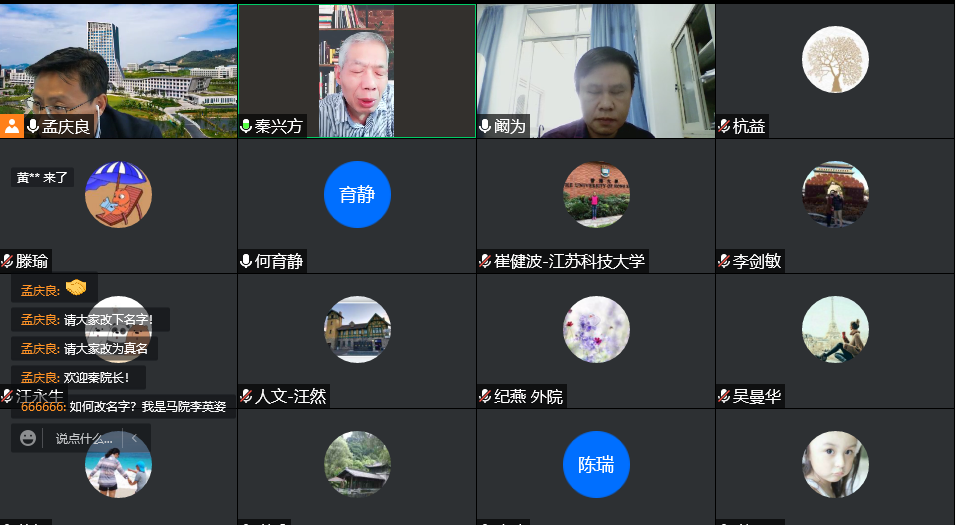
Task: Click the microphone icon next to 何育静
Action: (246, 261)
